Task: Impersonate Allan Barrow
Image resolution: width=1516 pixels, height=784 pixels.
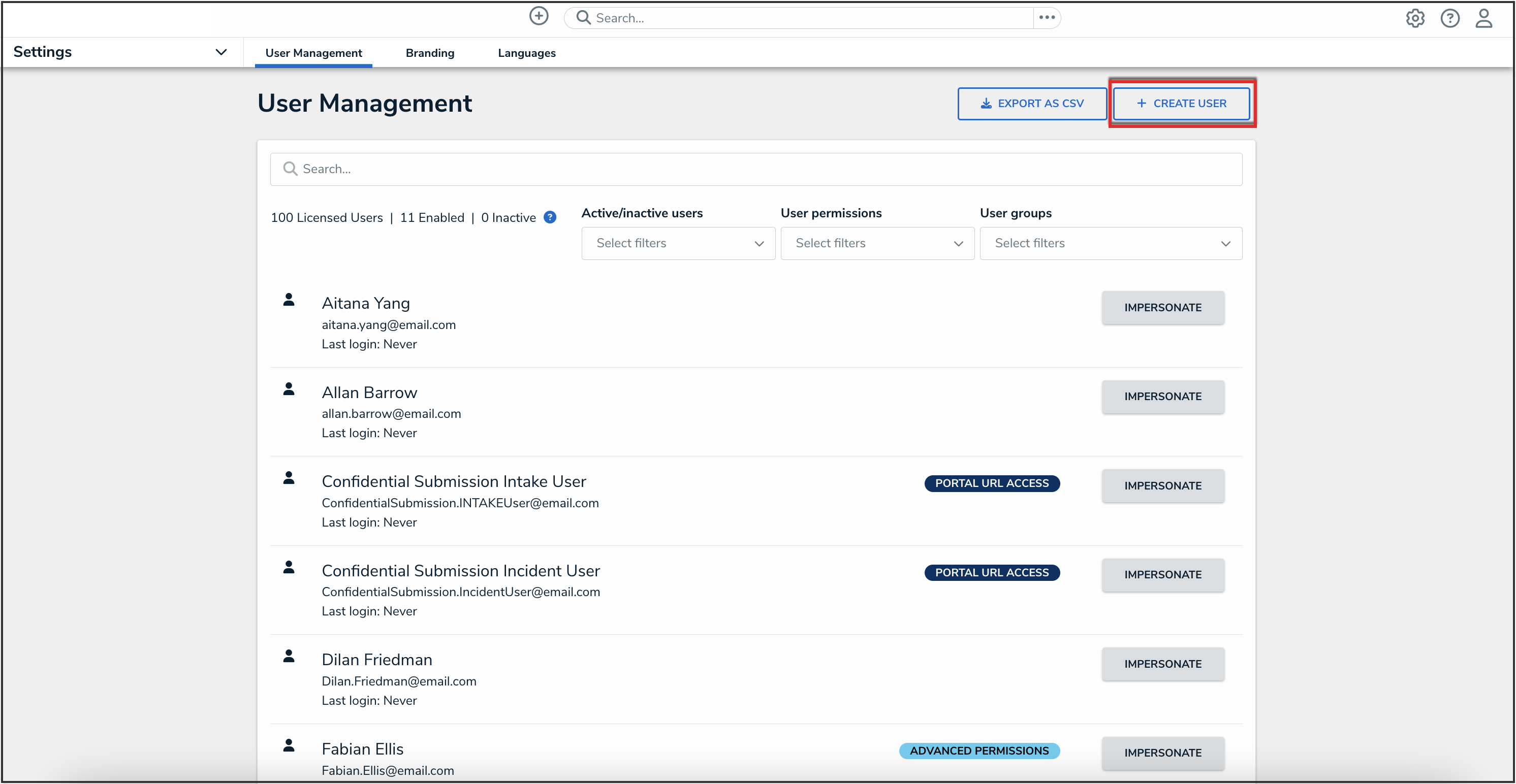Action: 1162,397
